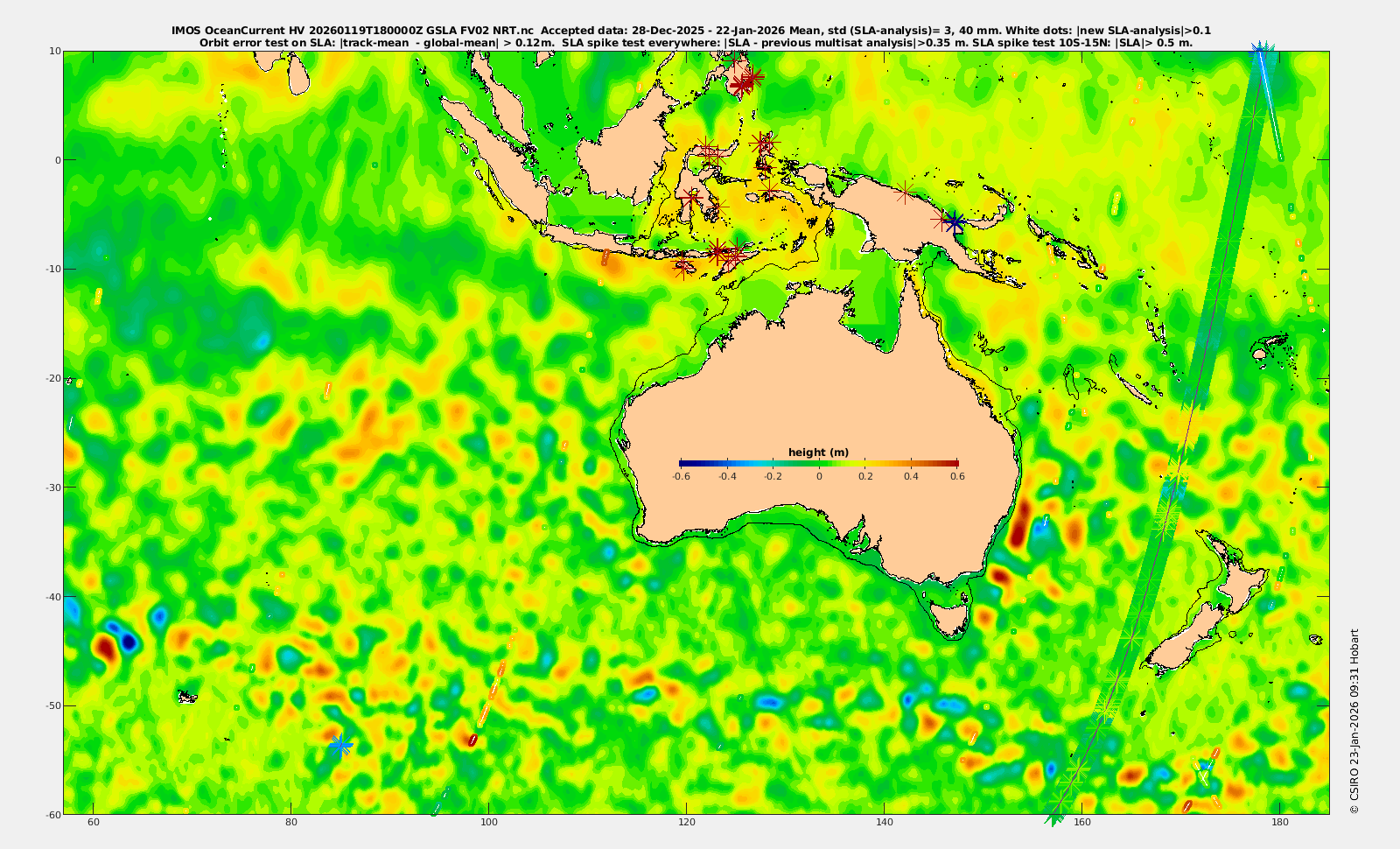Click the longitude axis label 160
The width and height of the screenshot is (1400, 849).
(x=1082, y=823)
